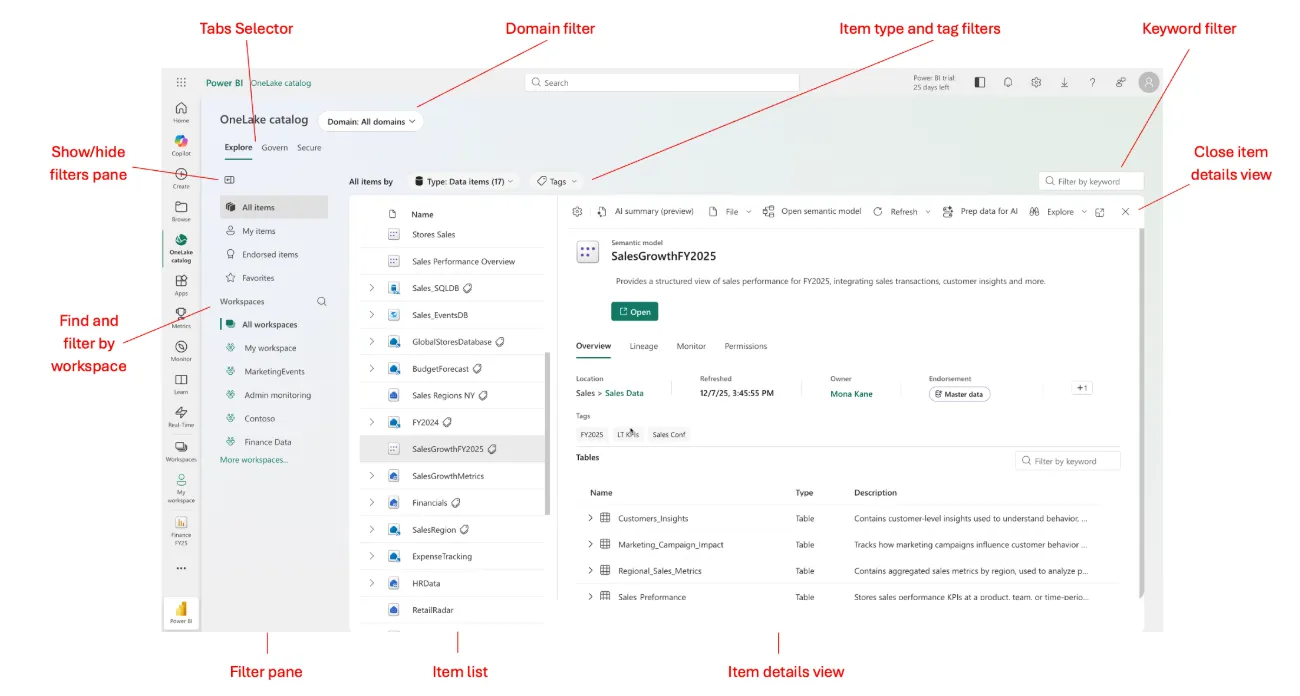
Task: Expand the Sales_SQLDB item row
Action: (x=371, y=288)
